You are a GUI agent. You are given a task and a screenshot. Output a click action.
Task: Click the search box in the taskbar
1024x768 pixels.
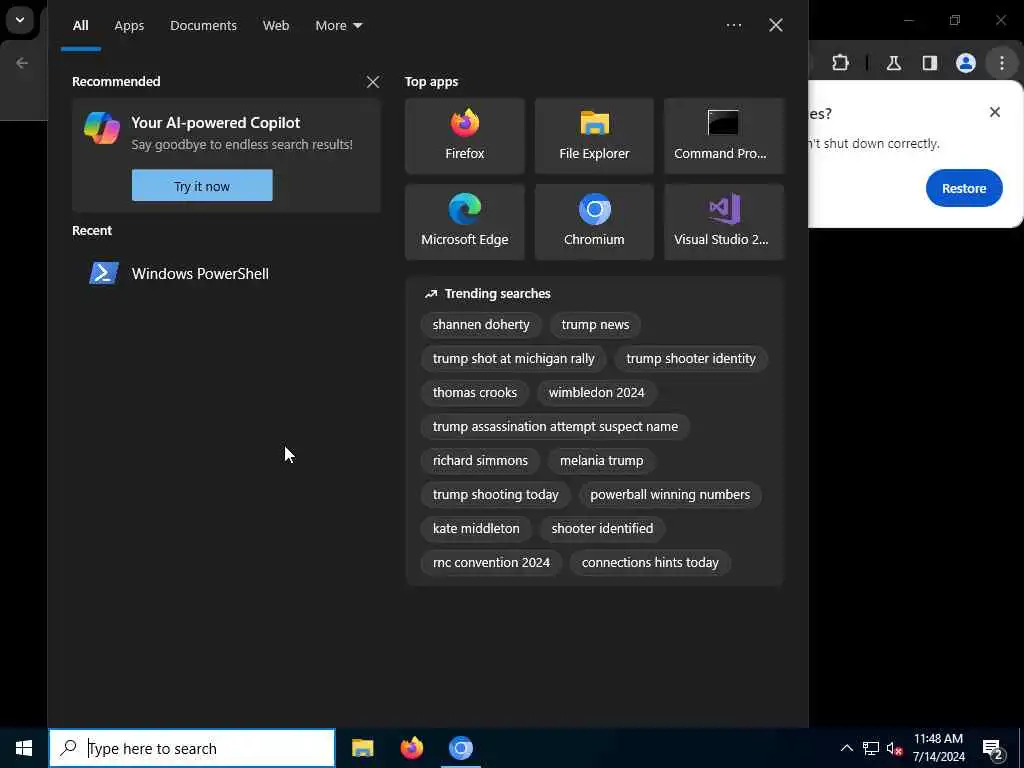tap(192, 748)
